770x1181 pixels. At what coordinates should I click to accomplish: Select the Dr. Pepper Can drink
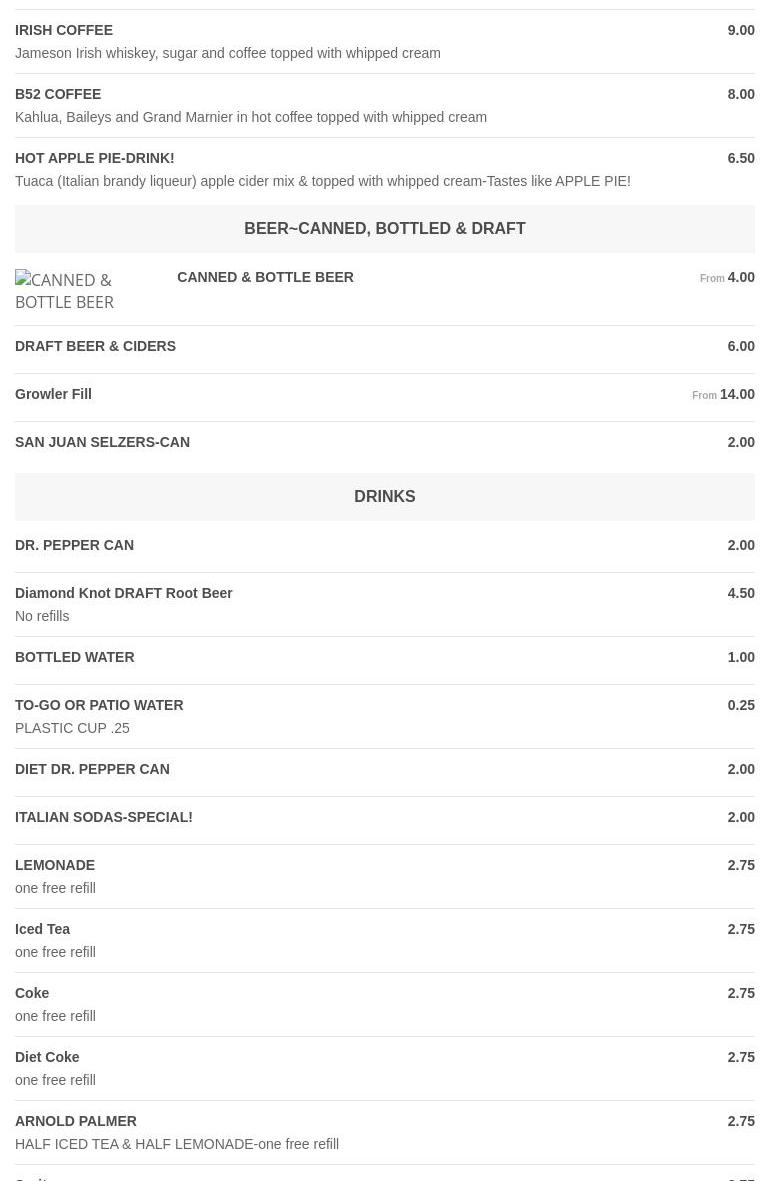(74, 545)
